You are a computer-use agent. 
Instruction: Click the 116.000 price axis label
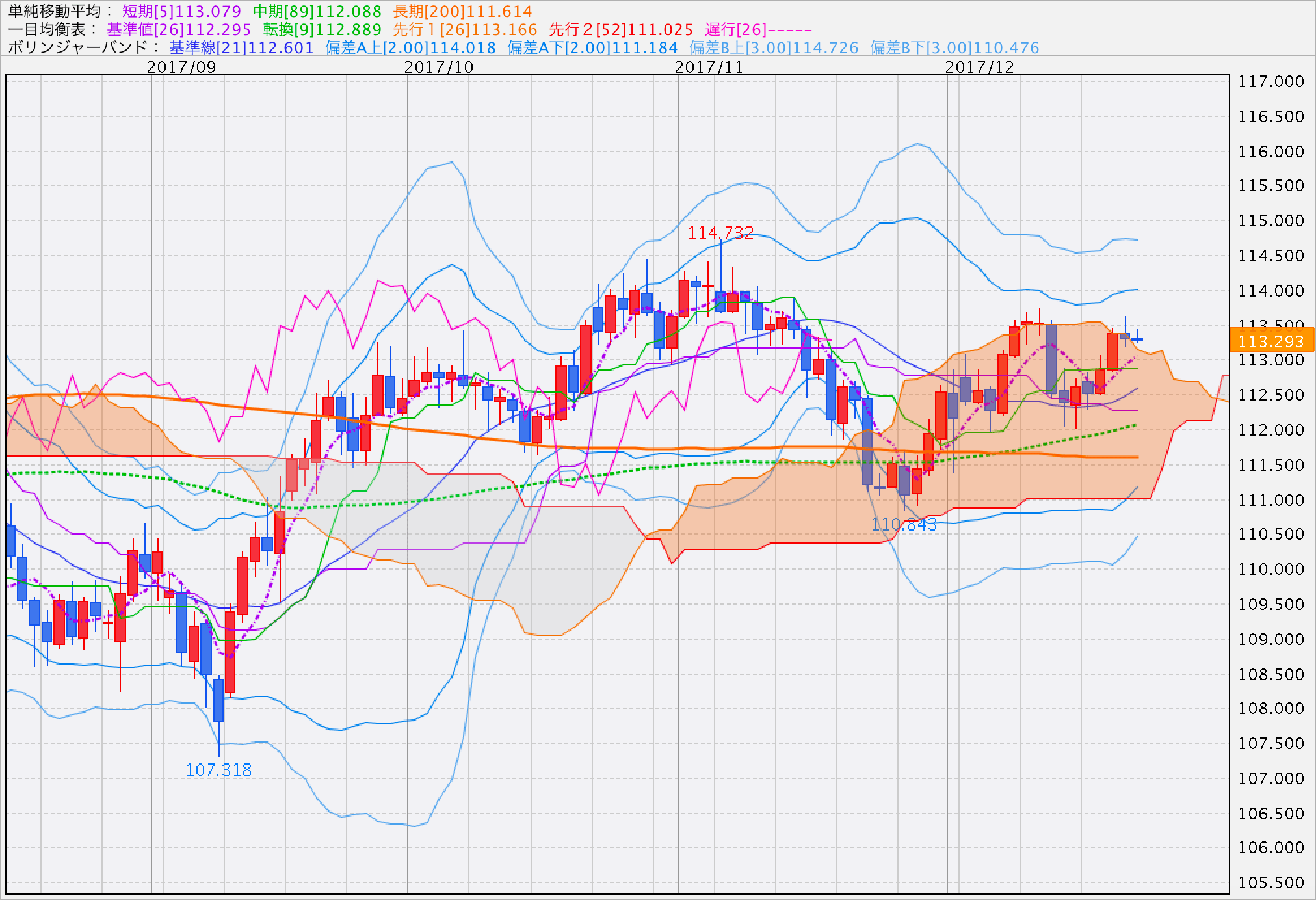pos(1271,152)
